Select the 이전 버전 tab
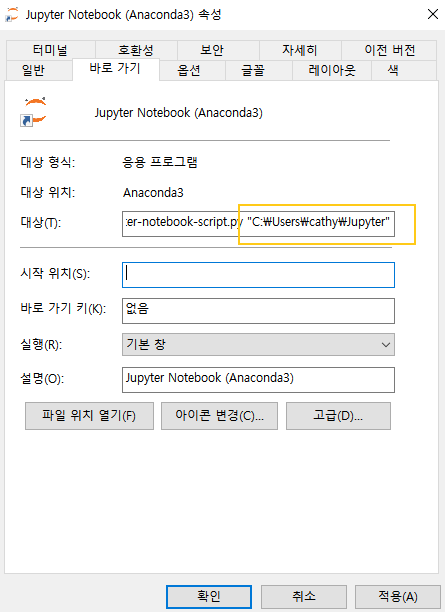Screen dimensions: 445x612 coord(389,50)
